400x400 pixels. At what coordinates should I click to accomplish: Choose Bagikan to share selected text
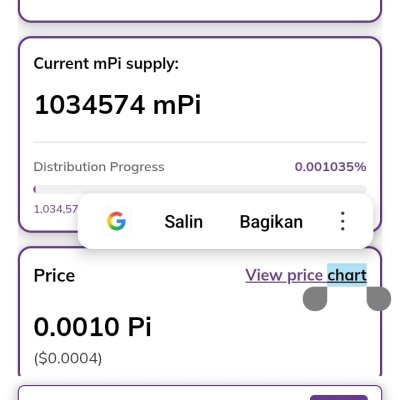(271, 222)
